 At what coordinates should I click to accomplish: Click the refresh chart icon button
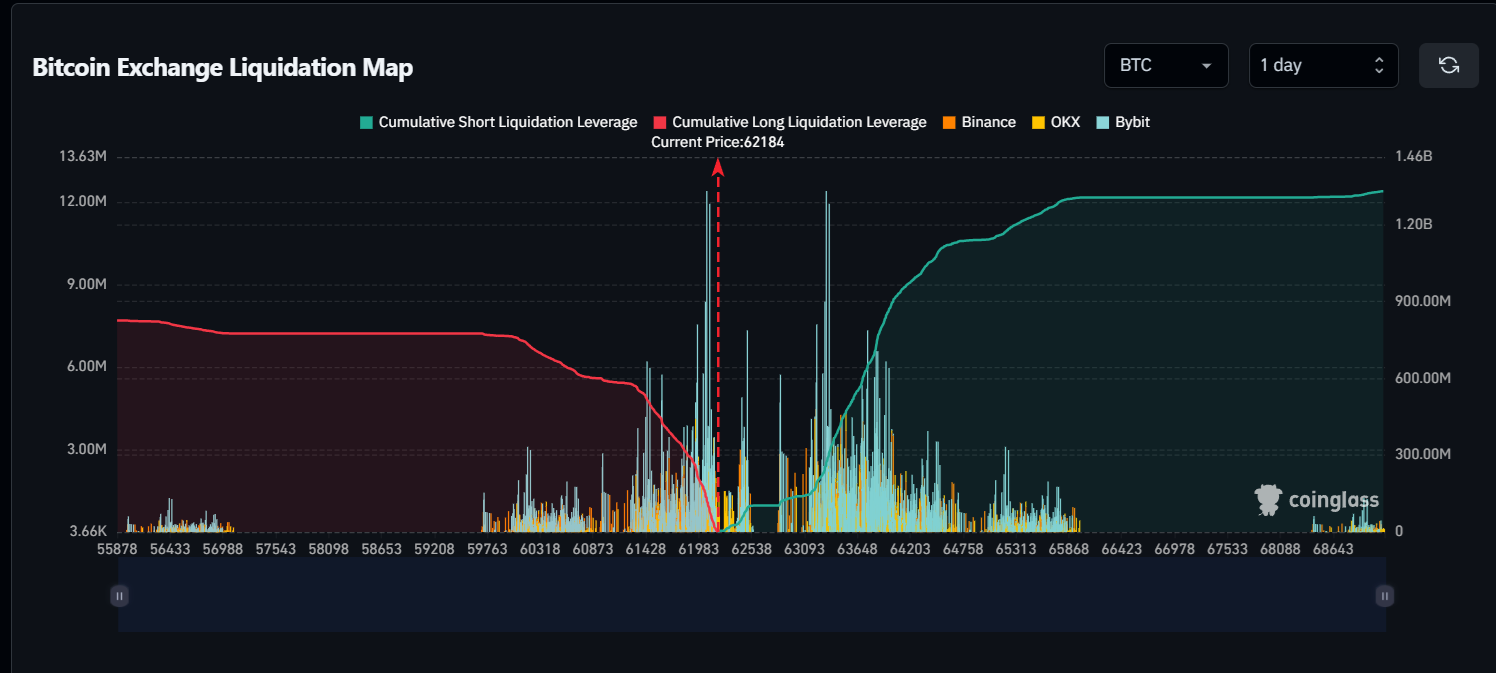[1448, 66]
